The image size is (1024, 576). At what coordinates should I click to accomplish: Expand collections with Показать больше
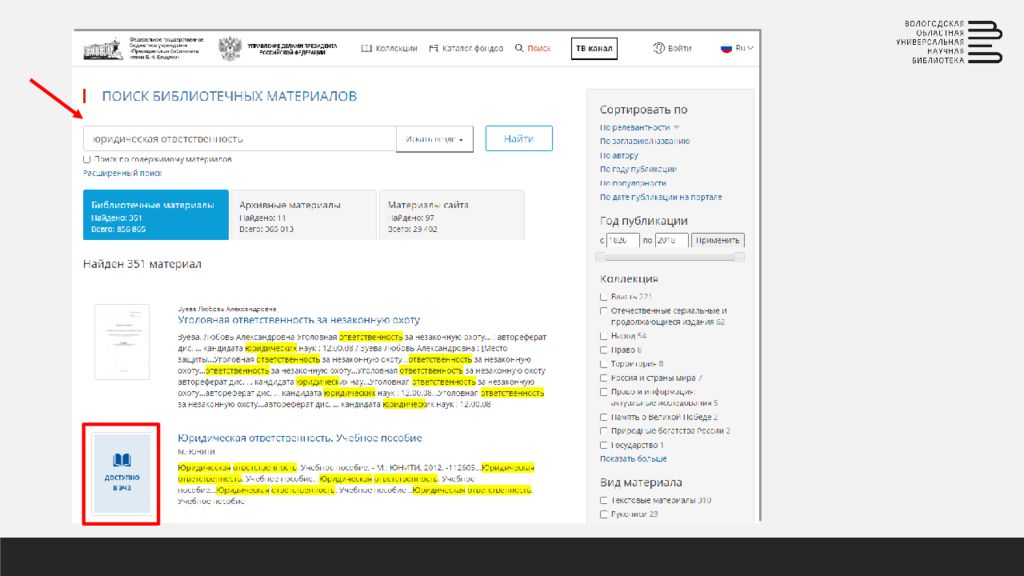click(633, 459)
